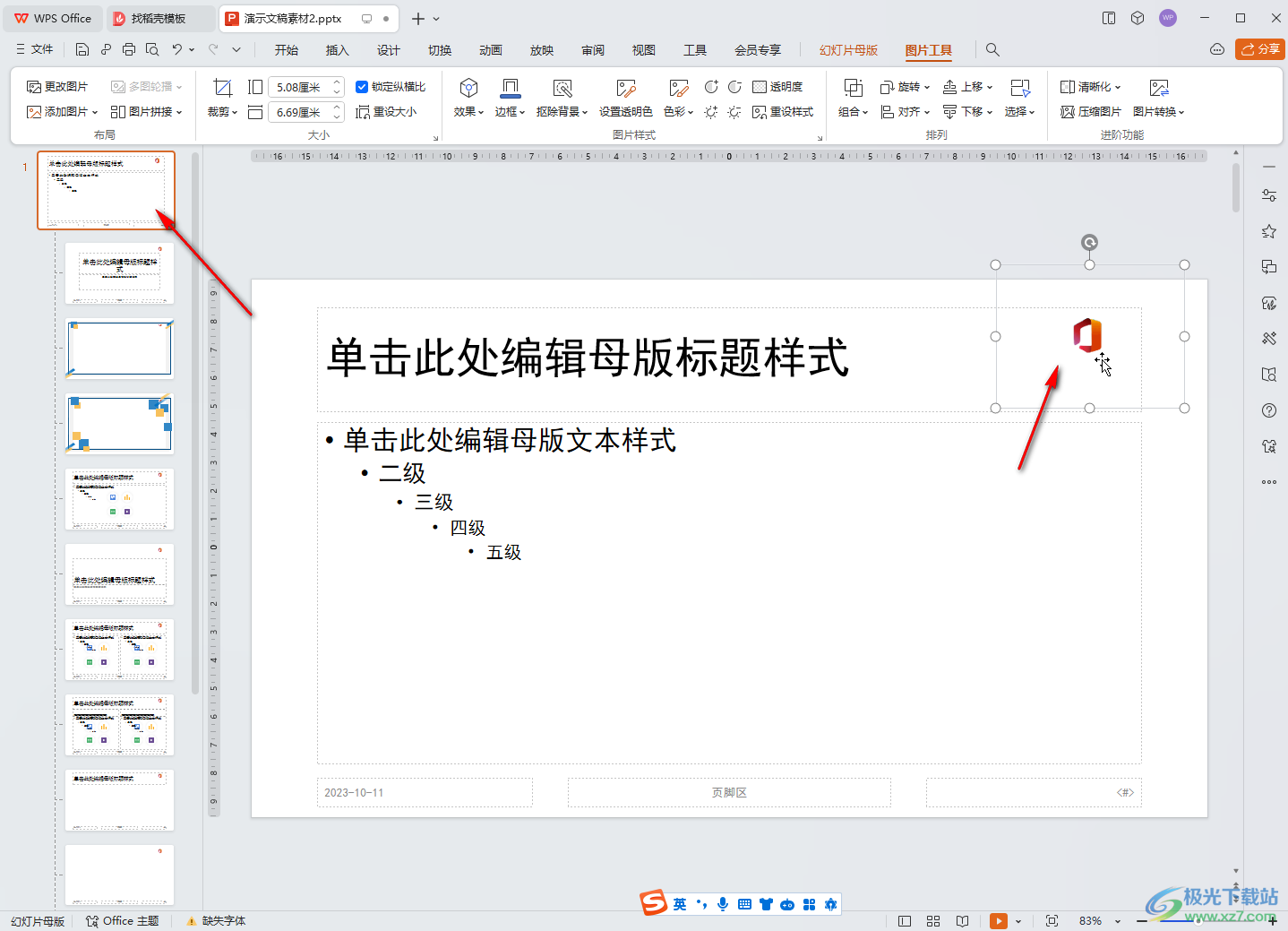The width and height of the screenshot is (1288, 931).
Task: Uncheck 锁定纵横比 (lock aspect ratio) checkbox
Action: coord(362,87)
